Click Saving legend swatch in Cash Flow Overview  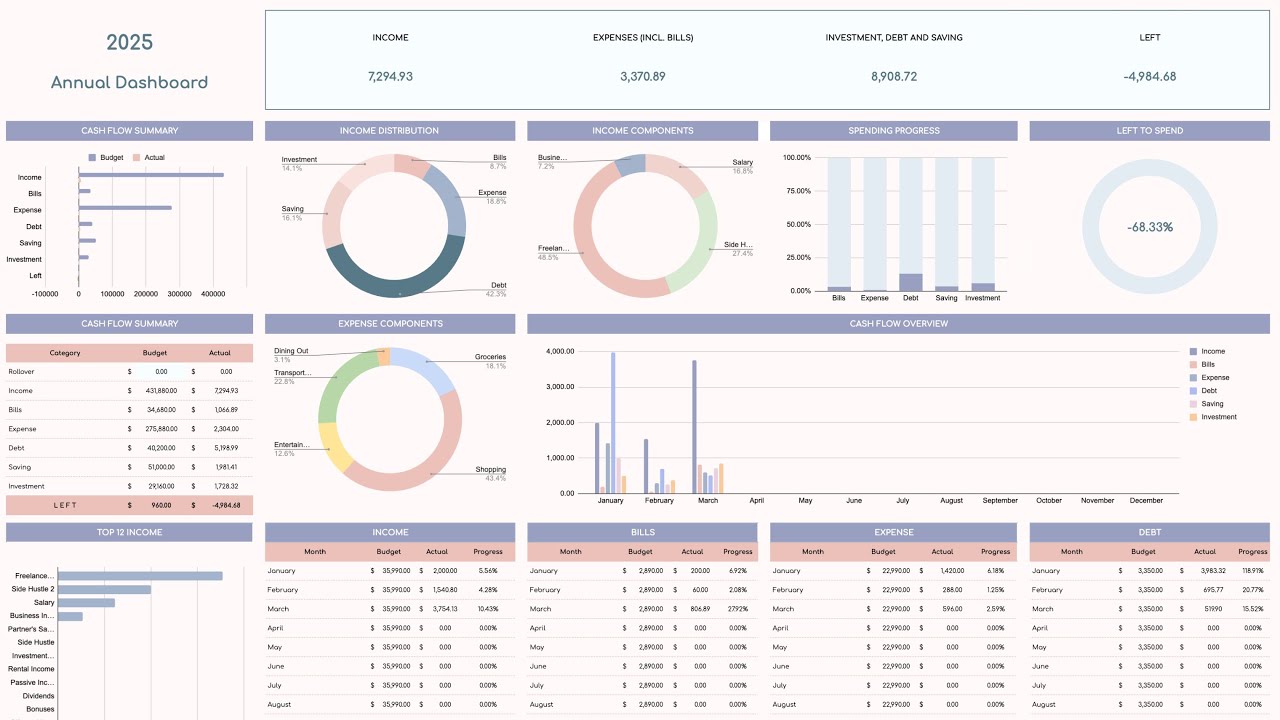click(x=1193, y=404)
